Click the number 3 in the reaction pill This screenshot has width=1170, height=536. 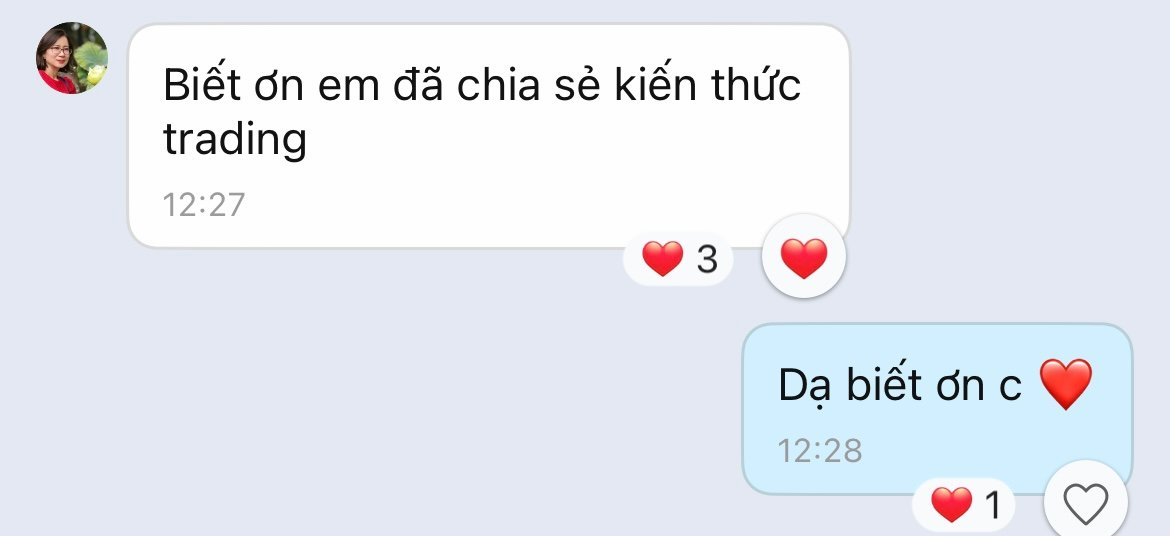click(x=707, y=260)
